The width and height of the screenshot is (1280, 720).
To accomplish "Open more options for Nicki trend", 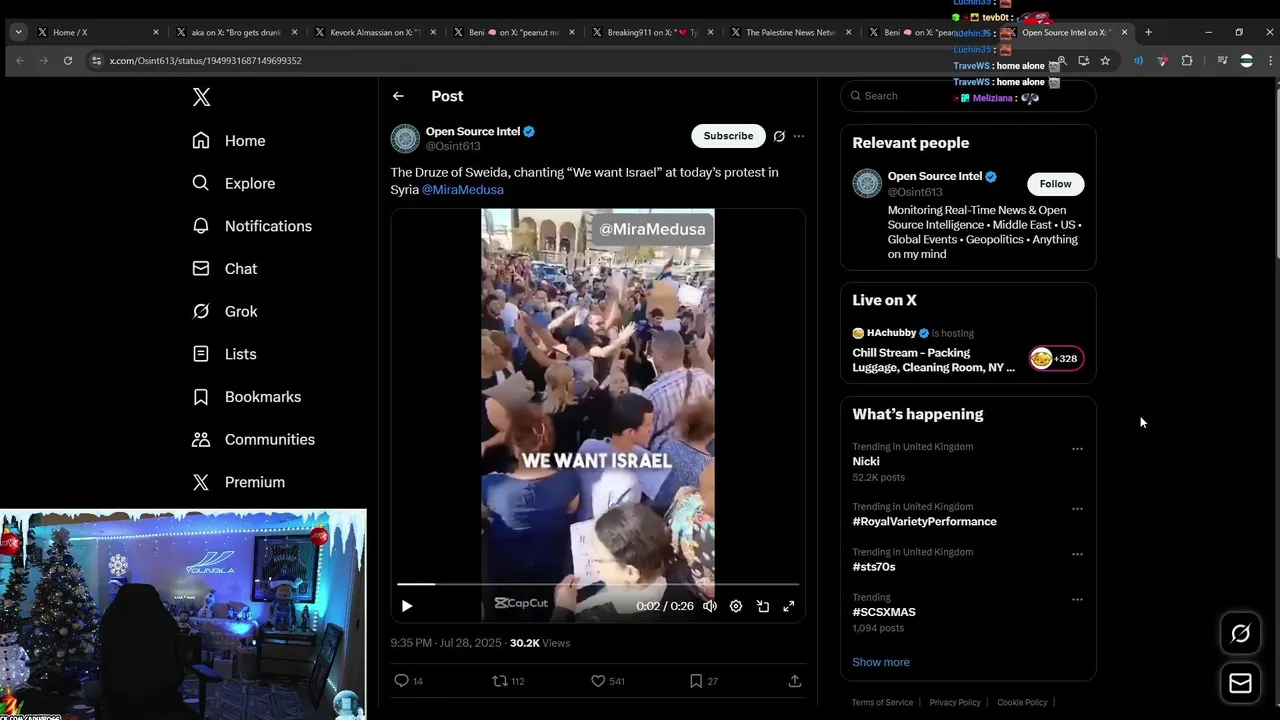I will point(1077,449).
